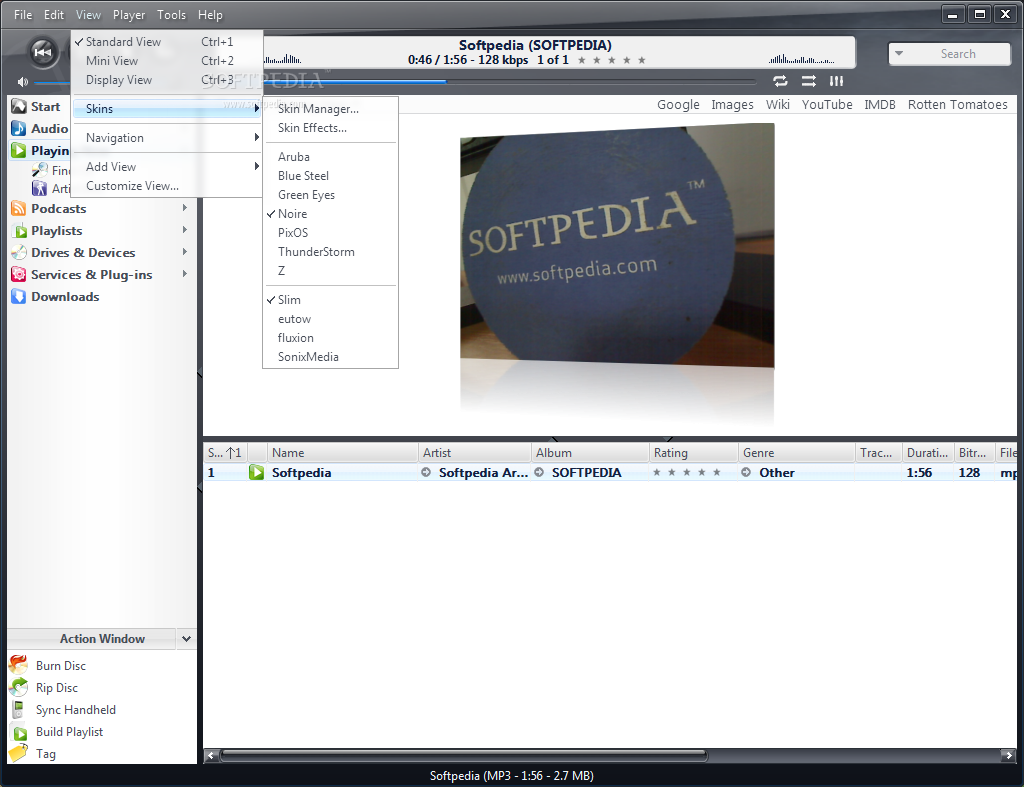
Task: Click the Drives & Devices disc icon
Action: tap(19, 253)
